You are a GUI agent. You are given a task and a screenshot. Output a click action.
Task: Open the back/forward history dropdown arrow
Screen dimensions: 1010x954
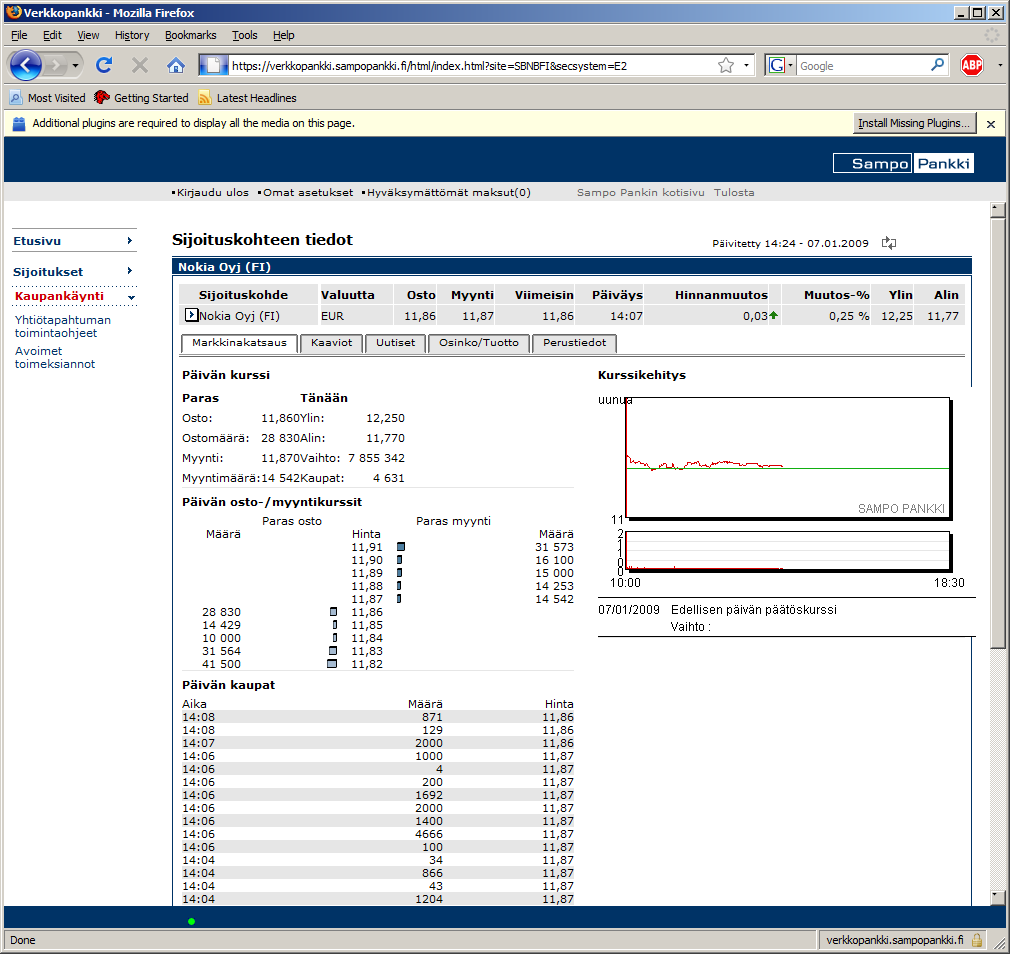click(x=75, y=66)
